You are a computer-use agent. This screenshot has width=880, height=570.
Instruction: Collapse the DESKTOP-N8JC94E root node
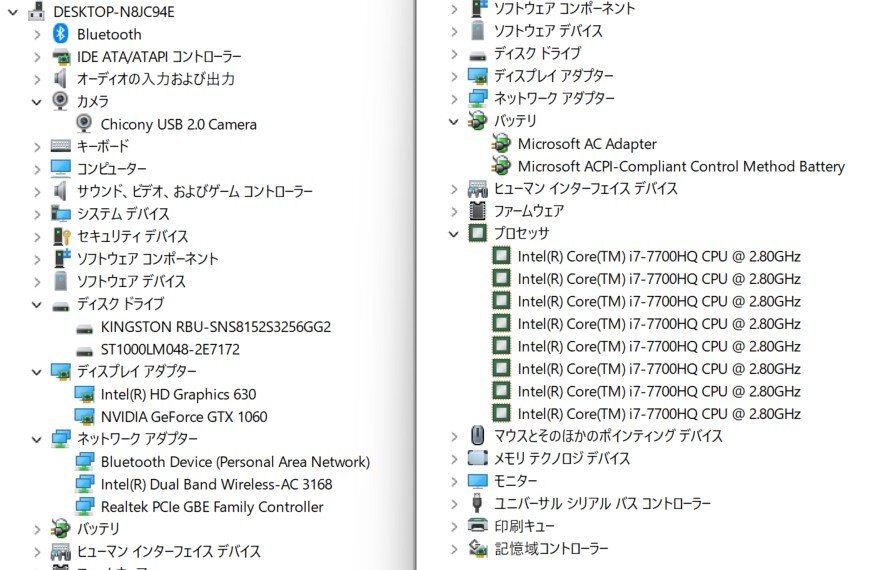click(13, 12)
